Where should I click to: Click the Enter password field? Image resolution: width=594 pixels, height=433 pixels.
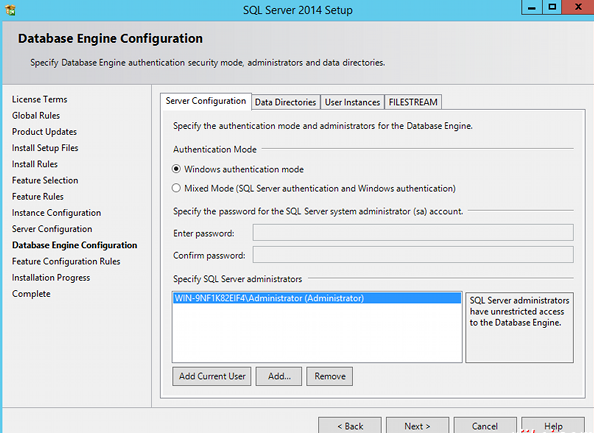pos(413,232)
